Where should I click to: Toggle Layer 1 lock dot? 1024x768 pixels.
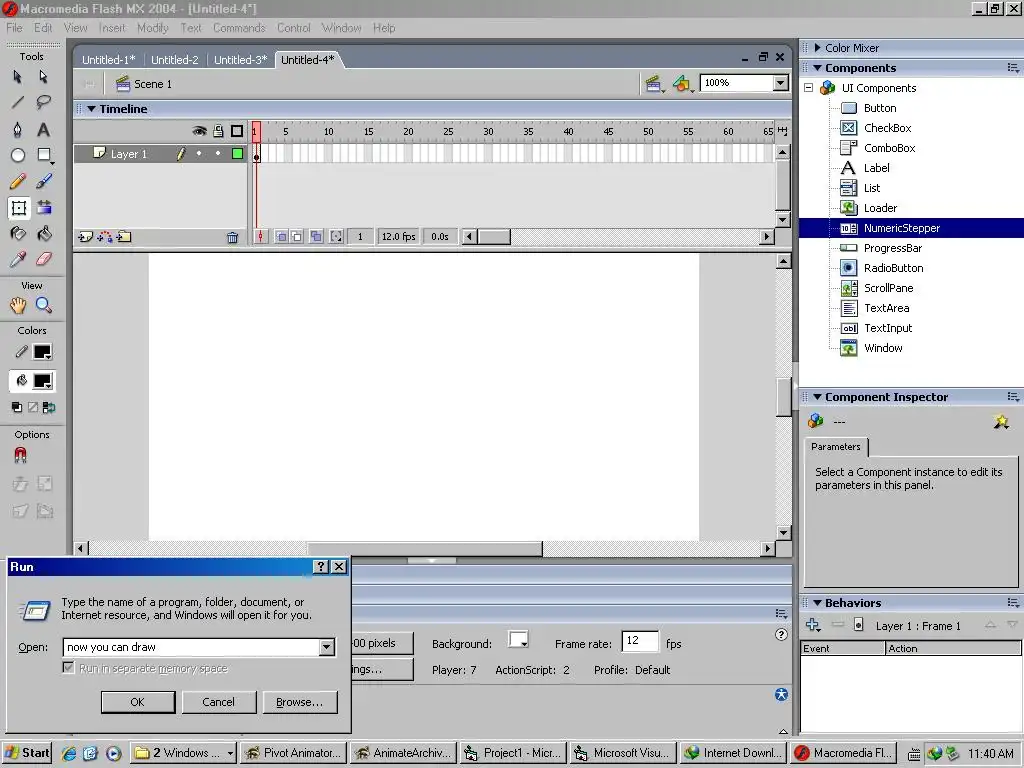coord(218,153)
